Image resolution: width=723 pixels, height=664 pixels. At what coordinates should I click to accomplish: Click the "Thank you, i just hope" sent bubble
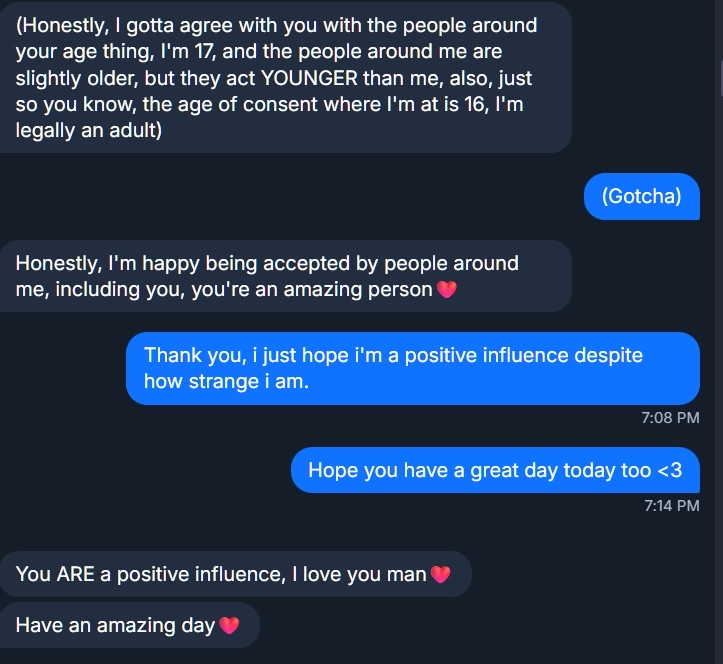tap(412, 368)
